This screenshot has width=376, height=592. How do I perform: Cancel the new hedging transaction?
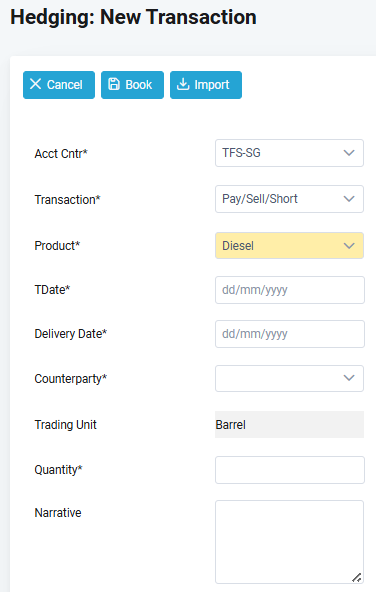pos(59,85)
